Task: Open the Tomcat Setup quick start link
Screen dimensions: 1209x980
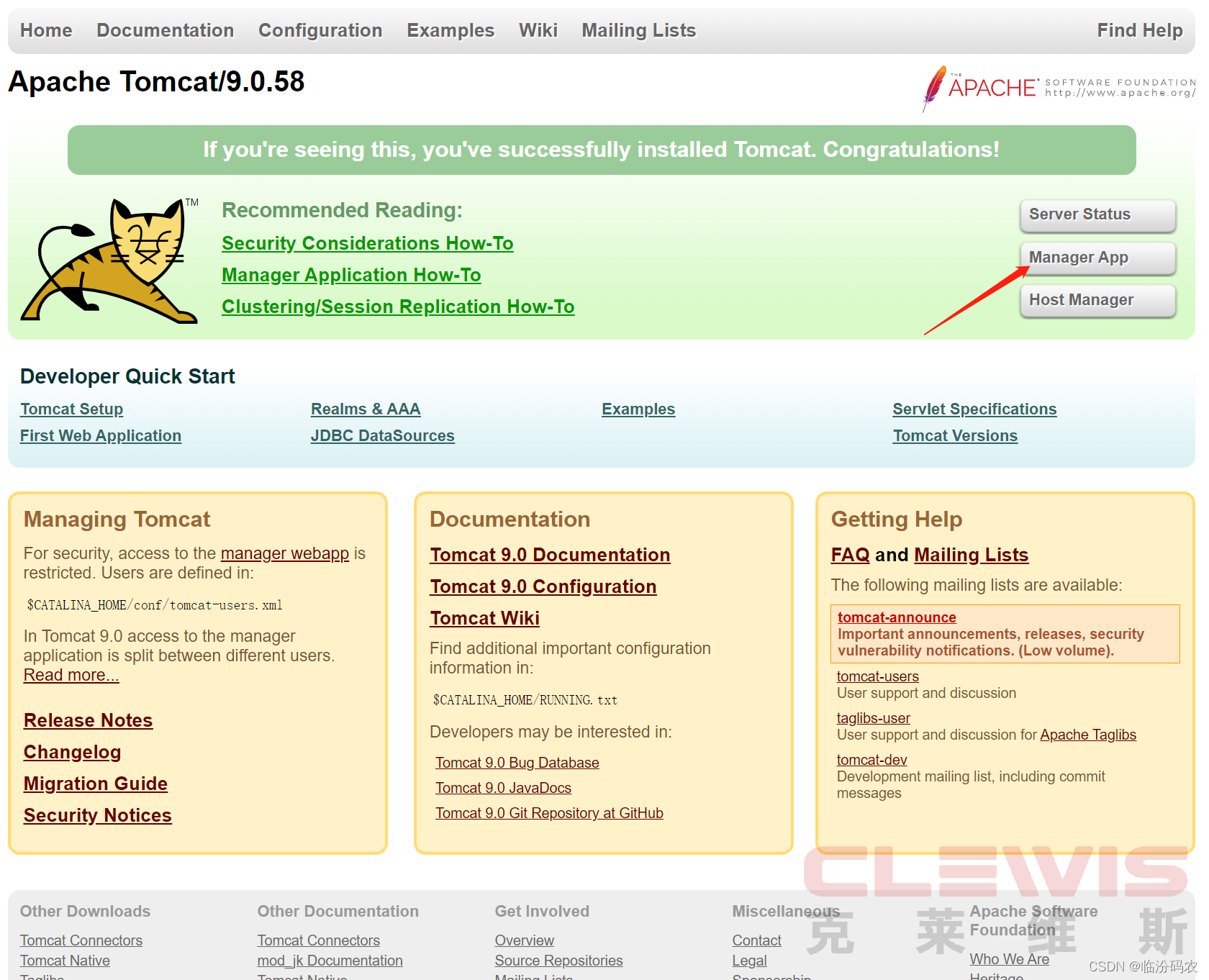Action: [72, 409]
